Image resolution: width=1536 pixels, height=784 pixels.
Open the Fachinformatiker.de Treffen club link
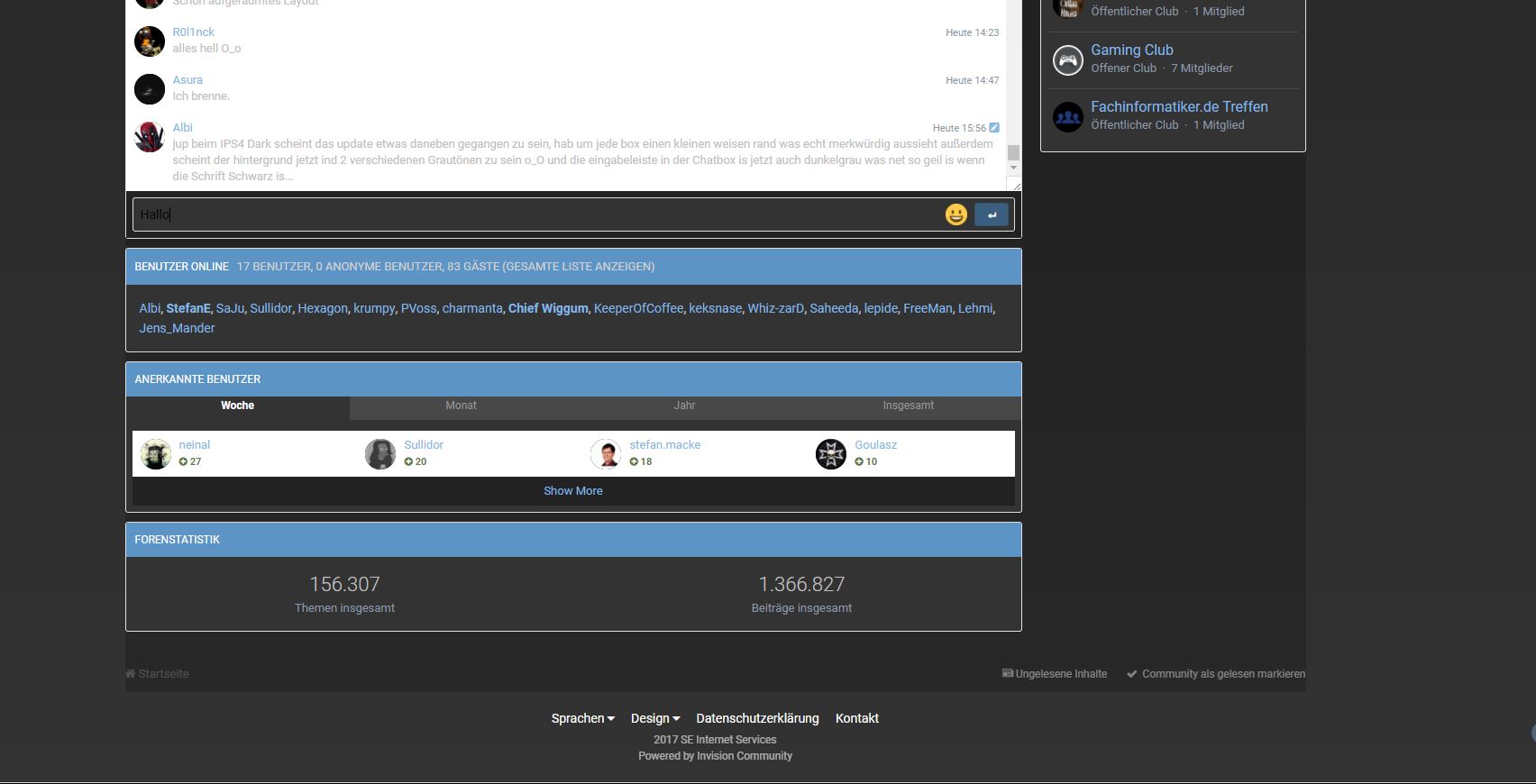pyautogui.click(x=1179, y=106)
